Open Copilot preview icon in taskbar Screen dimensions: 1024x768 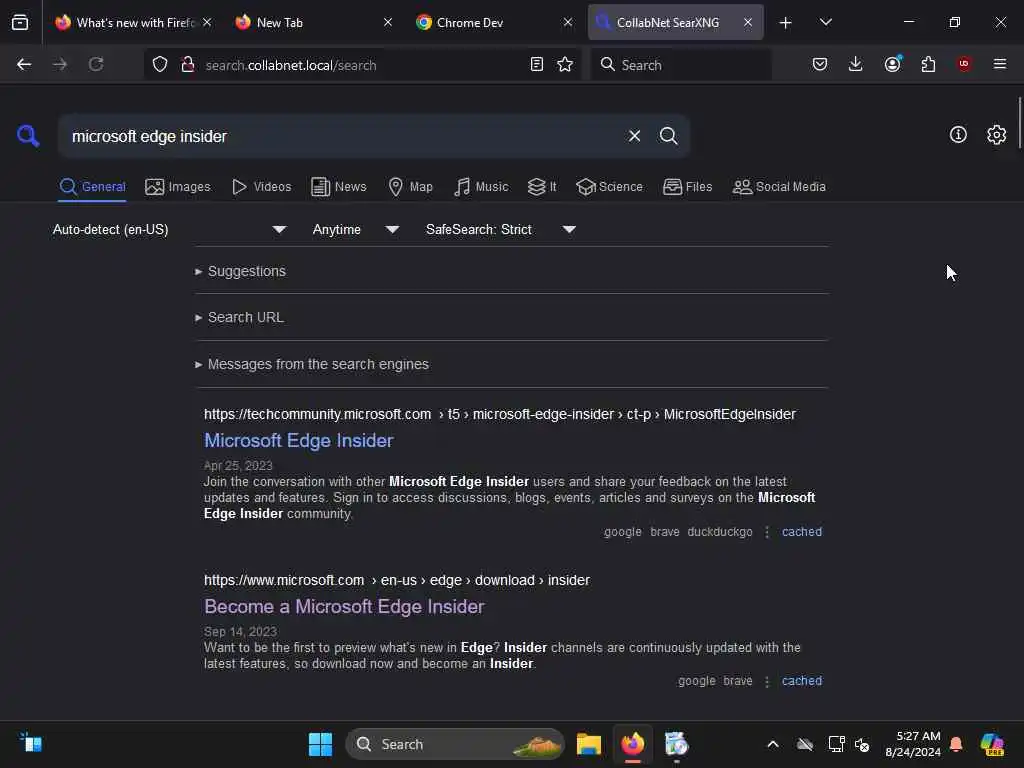click(992, 744)
